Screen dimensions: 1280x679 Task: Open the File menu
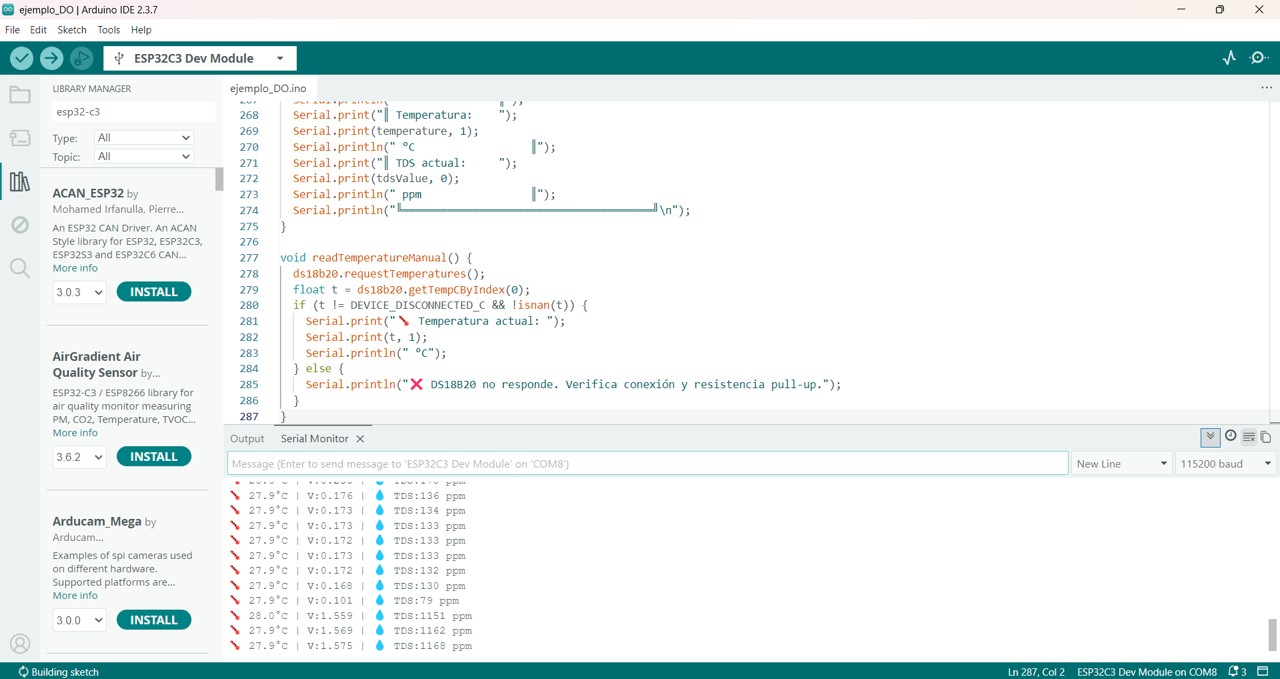tap(12, 30)
